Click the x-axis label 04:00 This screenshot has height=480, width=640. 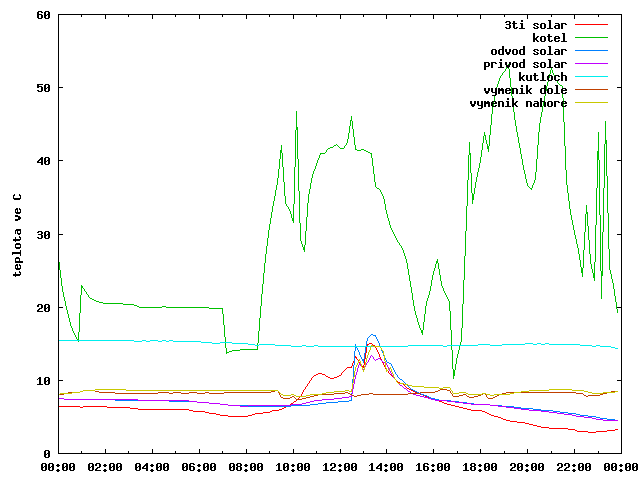click(152, 467)
